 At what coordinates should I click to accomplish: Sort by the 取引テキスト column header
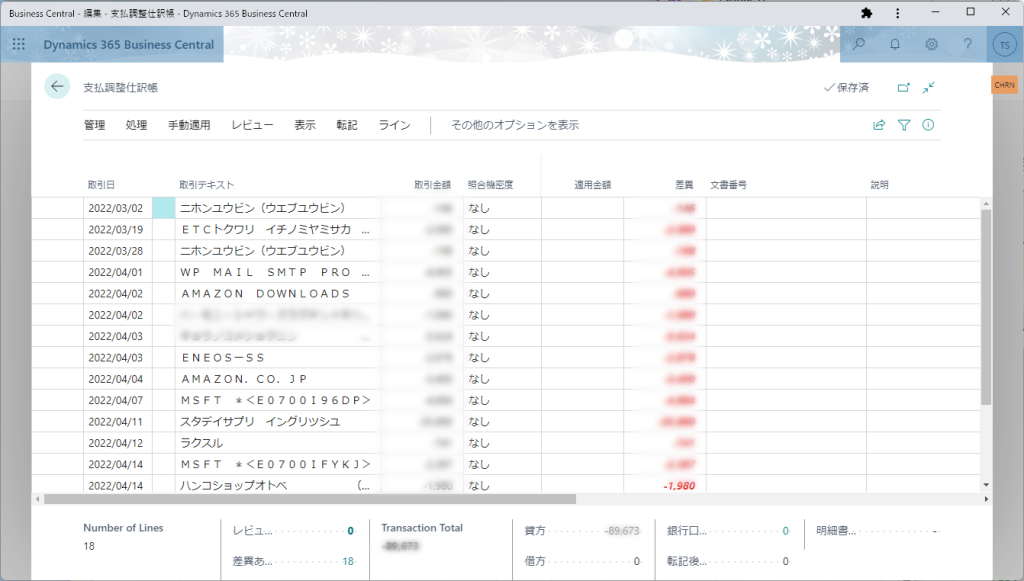(x=206, y=185)
